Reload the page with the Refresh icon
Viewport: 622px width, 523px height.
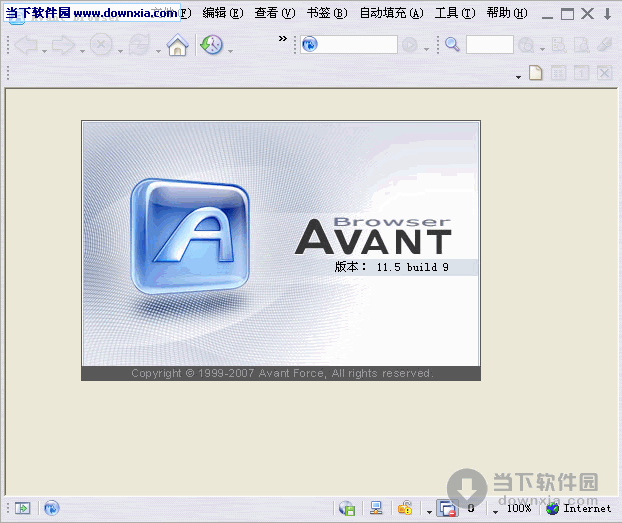point(139,44)
